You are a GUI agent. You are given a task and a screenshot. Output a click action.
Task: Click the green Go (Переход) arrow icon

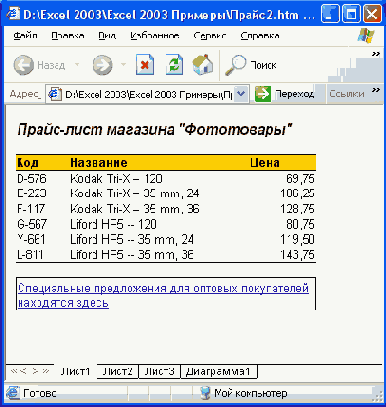click(x=263, y=94)
